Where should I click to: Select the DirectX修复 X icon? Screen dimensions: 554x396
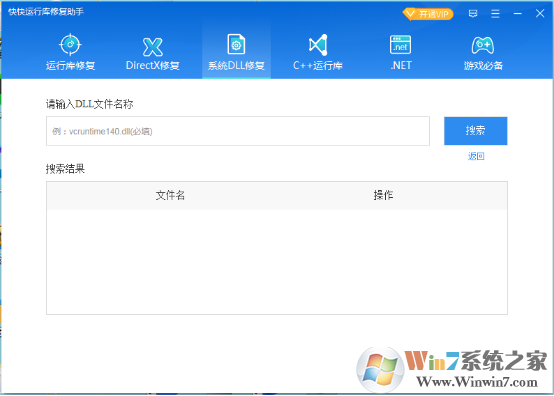(x=153, y=47)
